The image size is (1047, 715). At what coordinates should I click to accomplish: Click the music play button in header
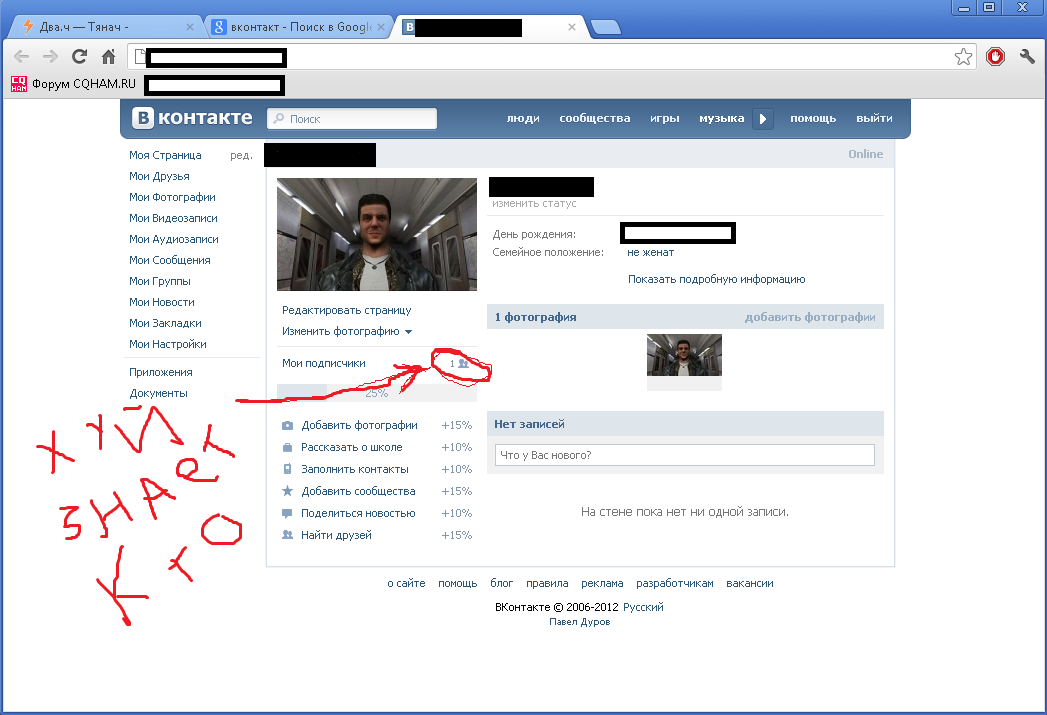pyautogui.click(x=763, y=119)
